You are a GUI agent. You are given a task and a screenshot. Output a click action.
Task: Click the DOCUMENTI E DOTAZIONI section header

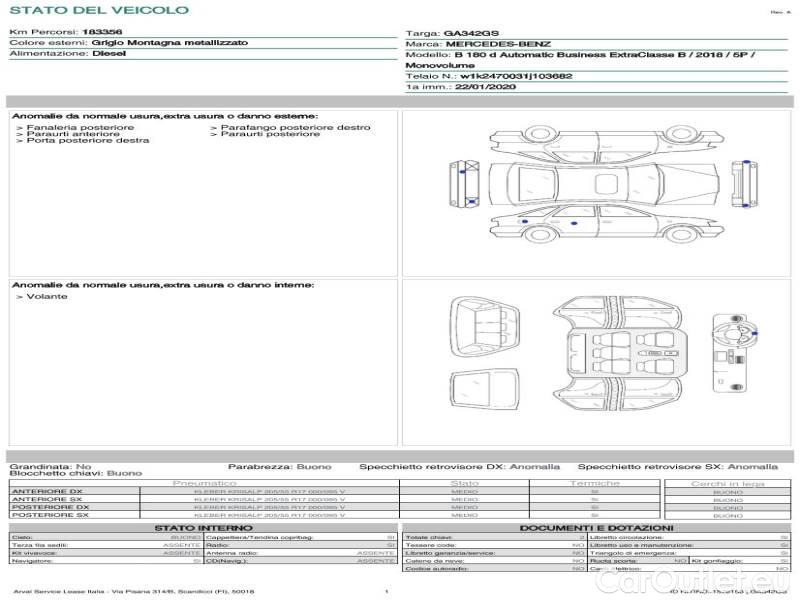tap(596, 528)
